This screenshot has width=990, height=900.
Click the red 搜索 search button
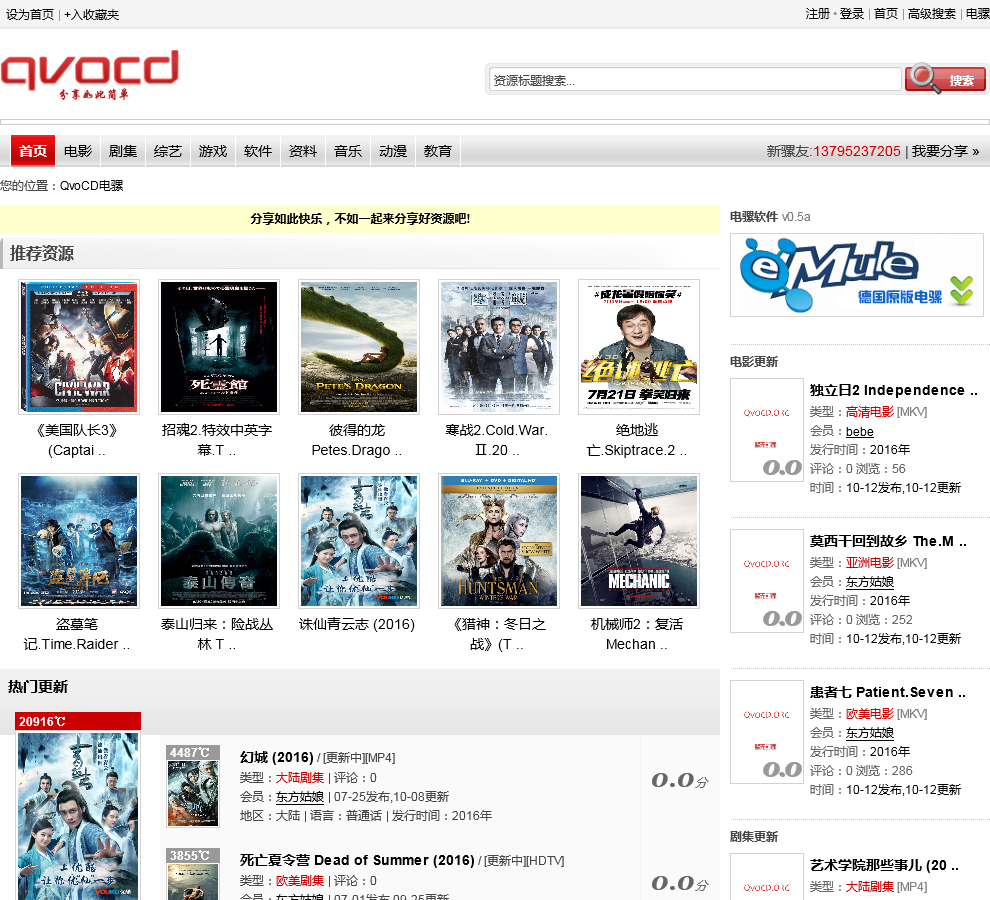pos(945,80)
